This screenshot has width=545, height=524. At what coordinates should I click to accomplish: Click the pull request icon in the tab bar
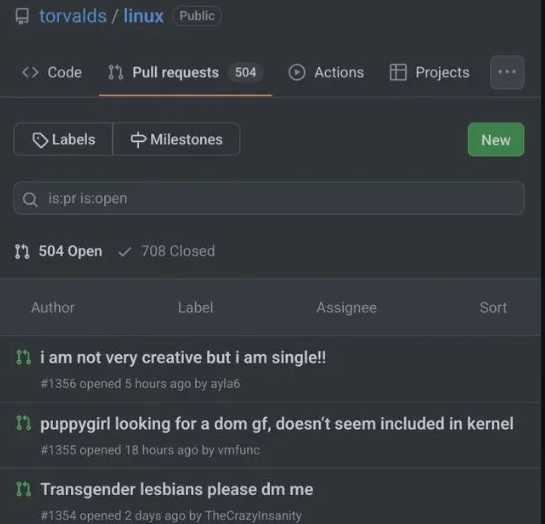click(x=115, y=72)
